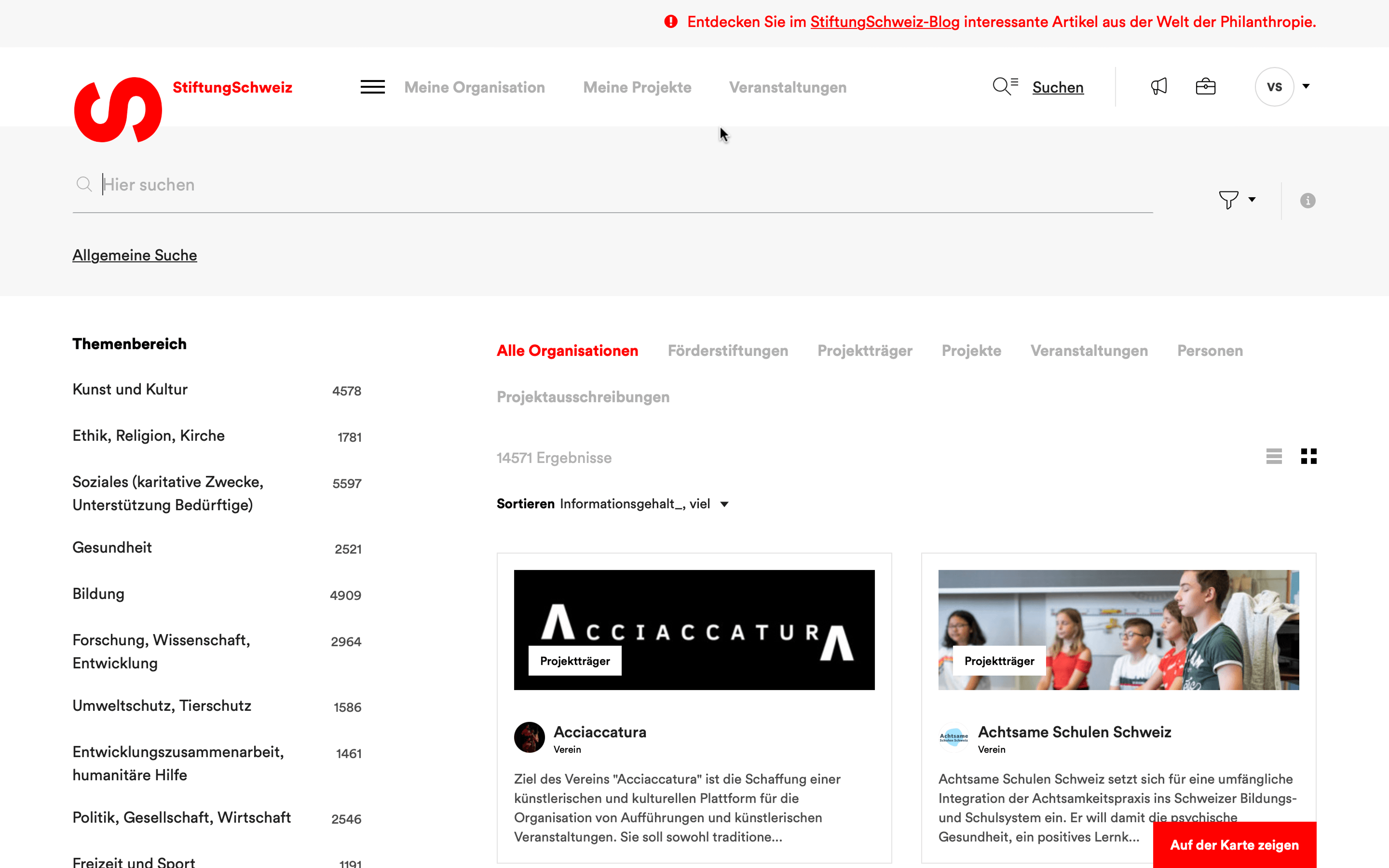1389x868 pixels.
Task: Filter by Bildung topic
Action: click(99, 594)
